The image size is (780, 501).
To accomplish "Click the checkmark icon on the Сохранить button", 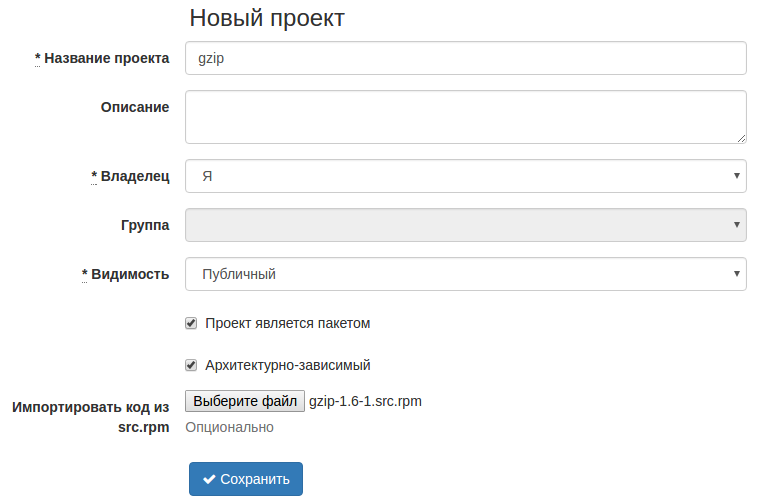I will point(209,479).
